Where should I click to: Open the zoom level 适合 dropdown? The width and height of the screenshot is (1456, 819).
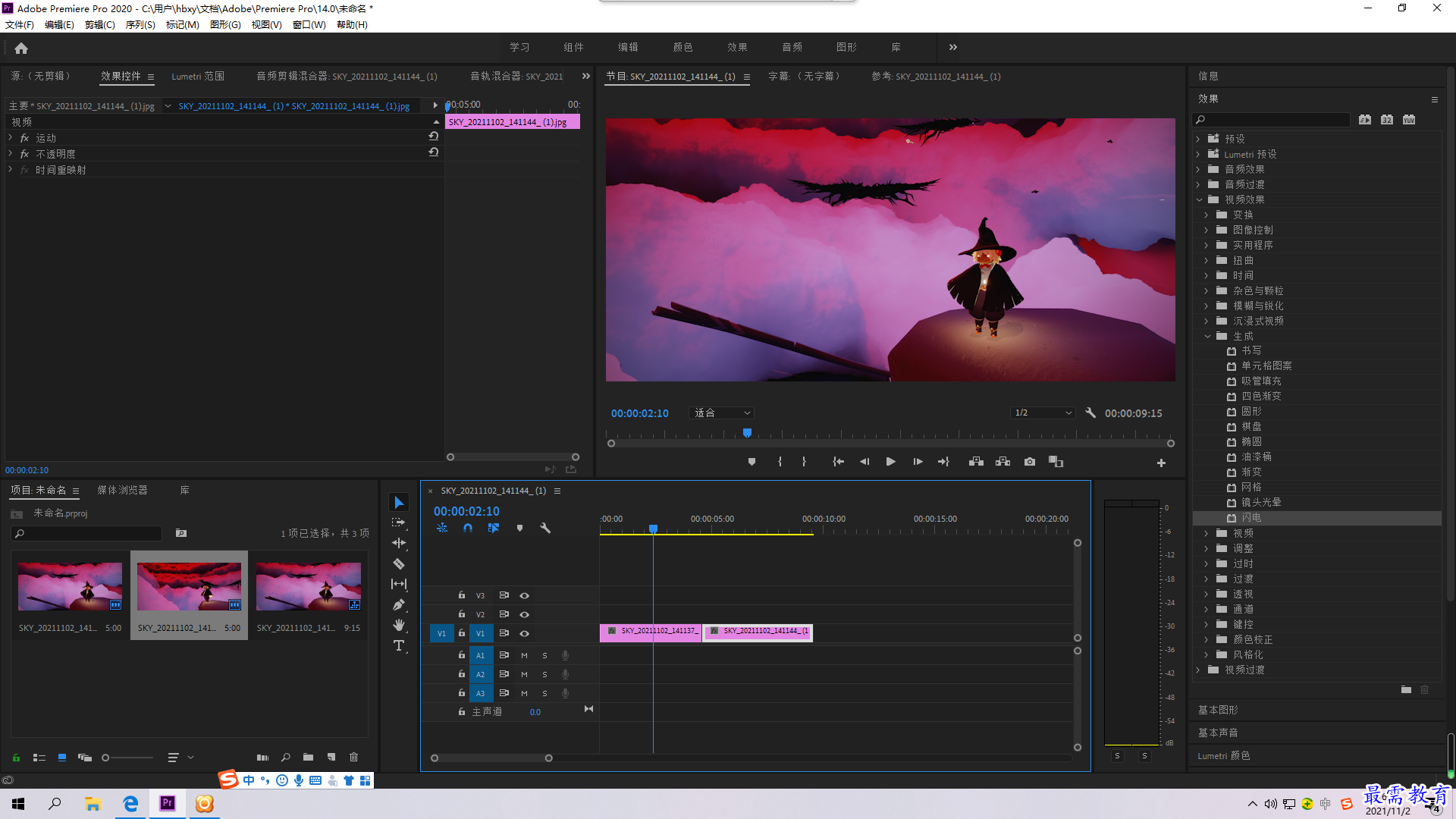722,413
